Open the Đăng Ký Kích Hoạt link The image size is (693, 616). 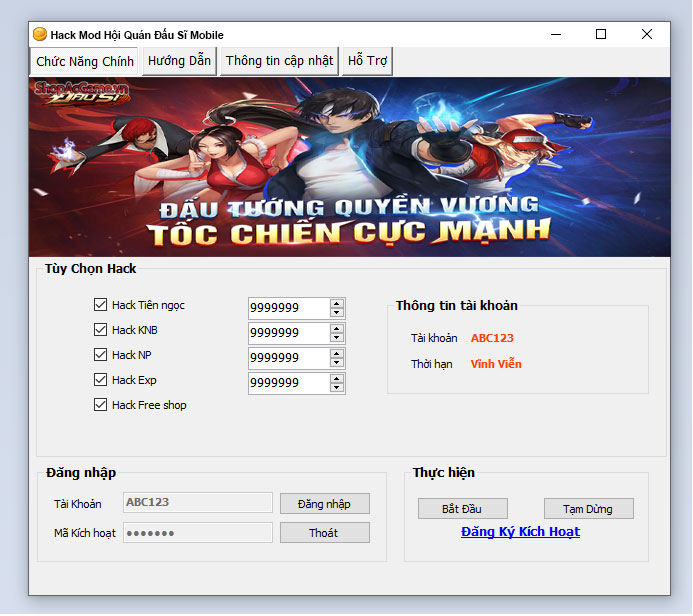tap(520, 532)
